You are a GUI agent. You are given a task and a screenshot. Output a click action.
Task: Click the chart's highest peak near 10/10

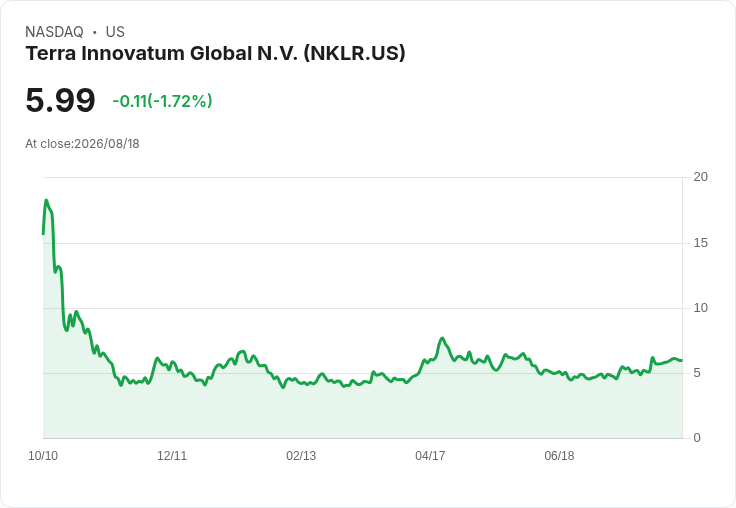pos(46,200)
